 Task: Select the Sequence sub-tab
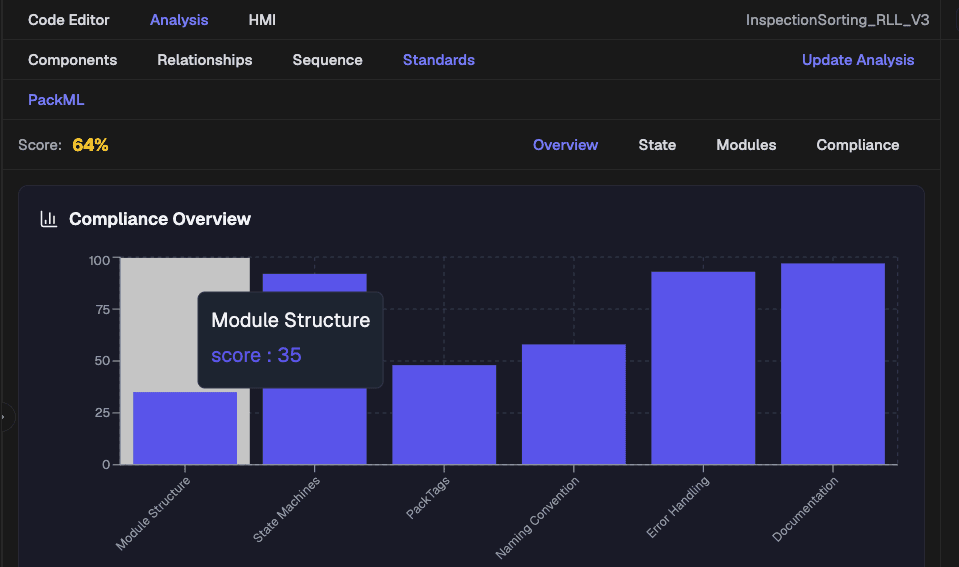coord(327,60)
